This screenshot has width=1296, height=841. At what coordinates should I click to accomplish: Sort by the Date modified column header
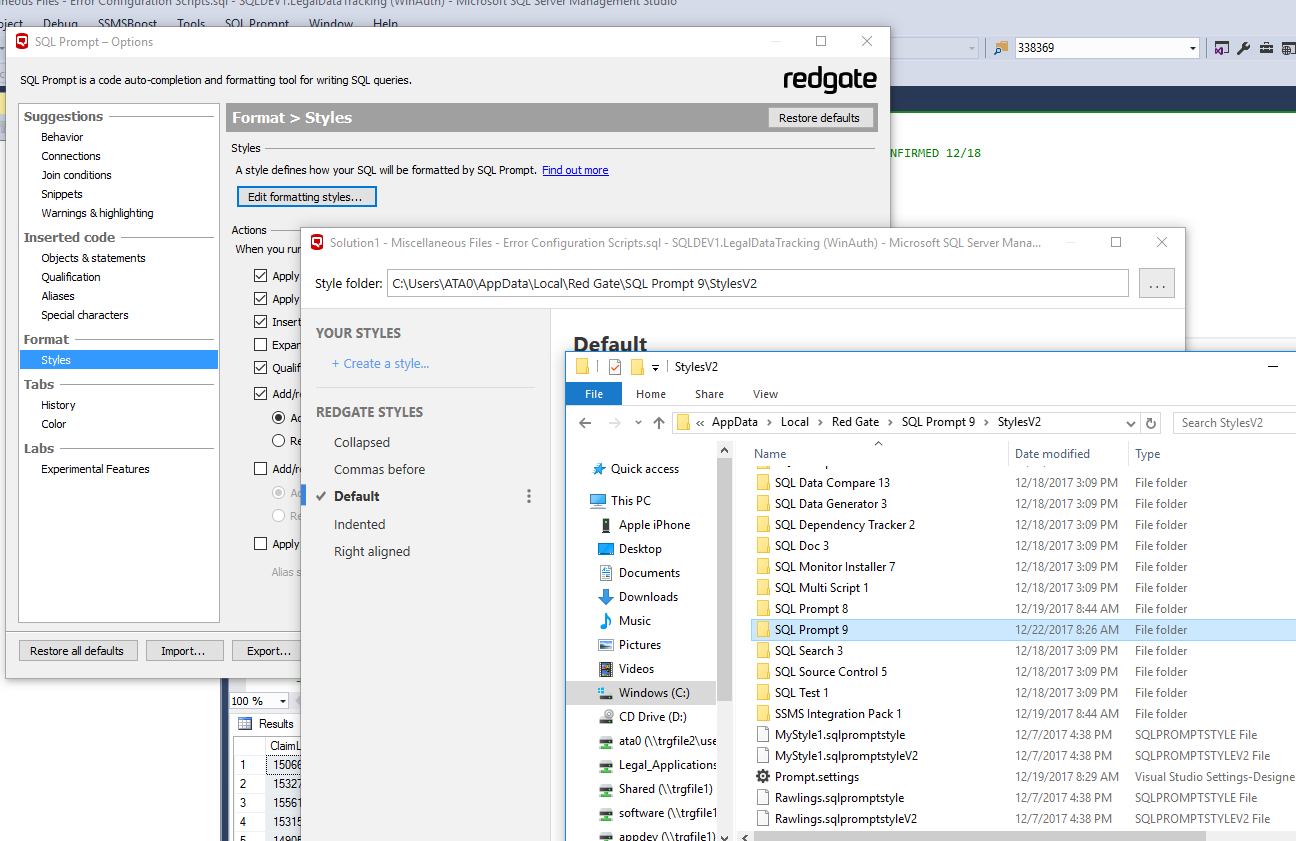pos(1052,454)
